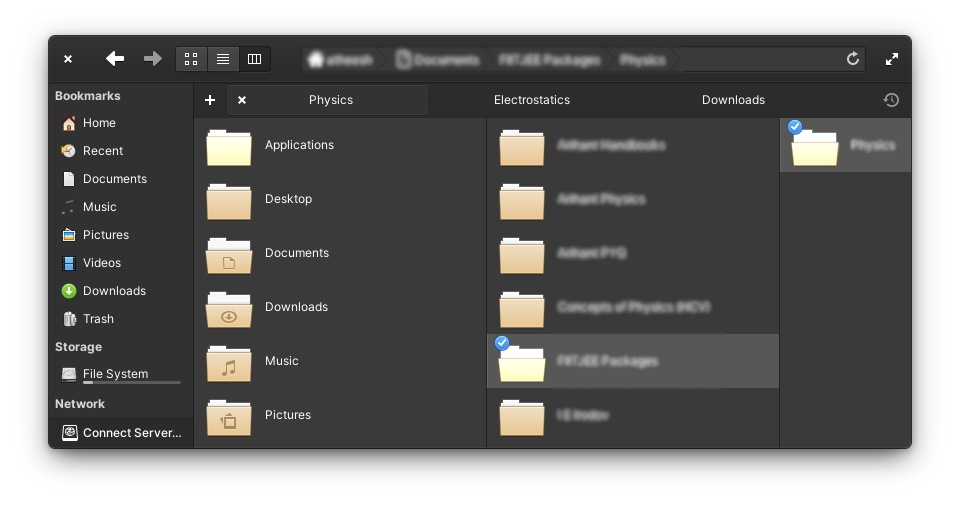Close the Physics tab
This screenshot has width=960, height=510.
(x=242, y=100)
